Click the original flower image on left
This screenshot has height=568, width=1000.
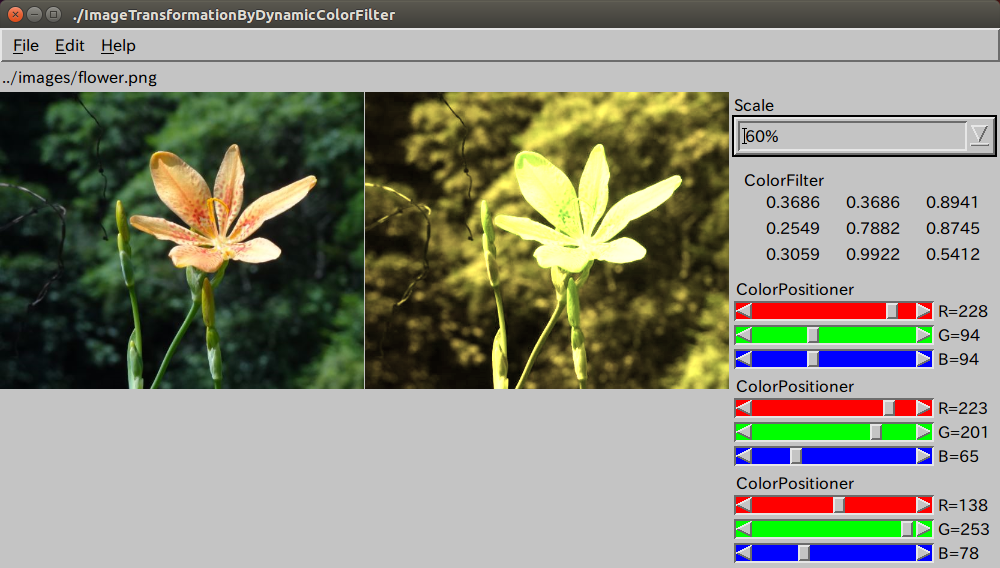click(181, 240)
